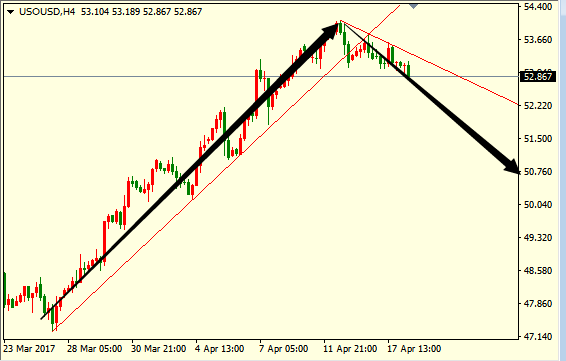The image size is (566, 361).
Task: Click the 49.320 price axis label
Action: (538, 238)
